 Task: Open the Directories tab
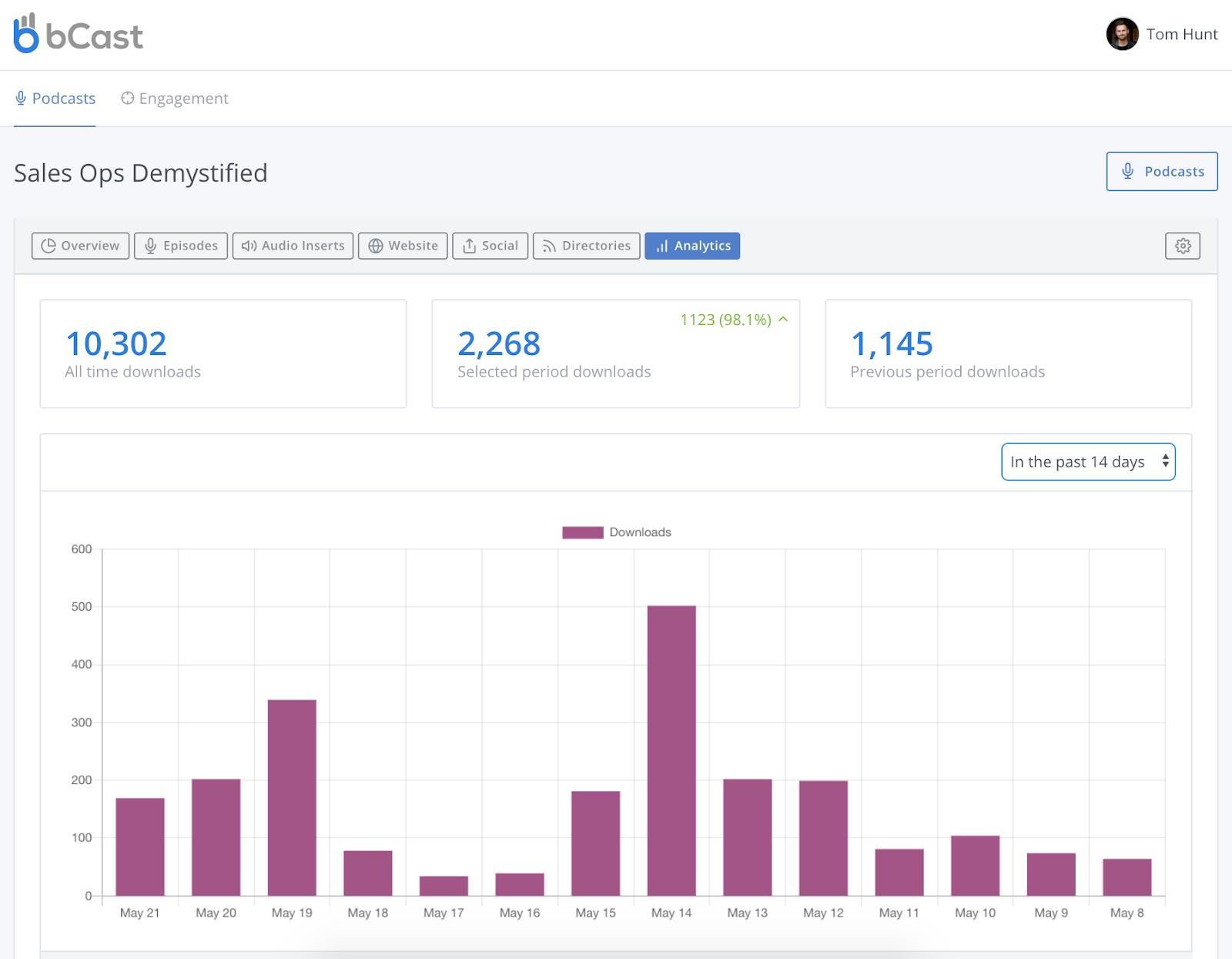587,246
